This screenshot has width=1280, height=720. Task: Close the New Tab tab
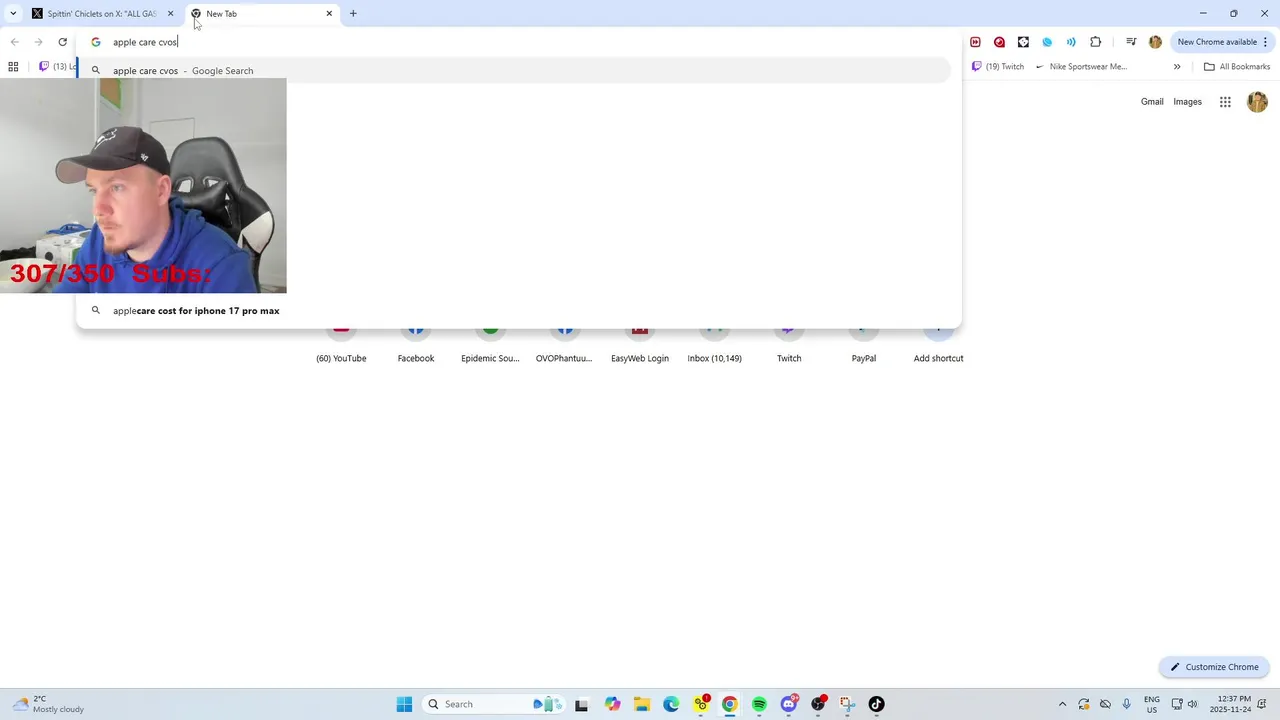click(x=329, y=14)
